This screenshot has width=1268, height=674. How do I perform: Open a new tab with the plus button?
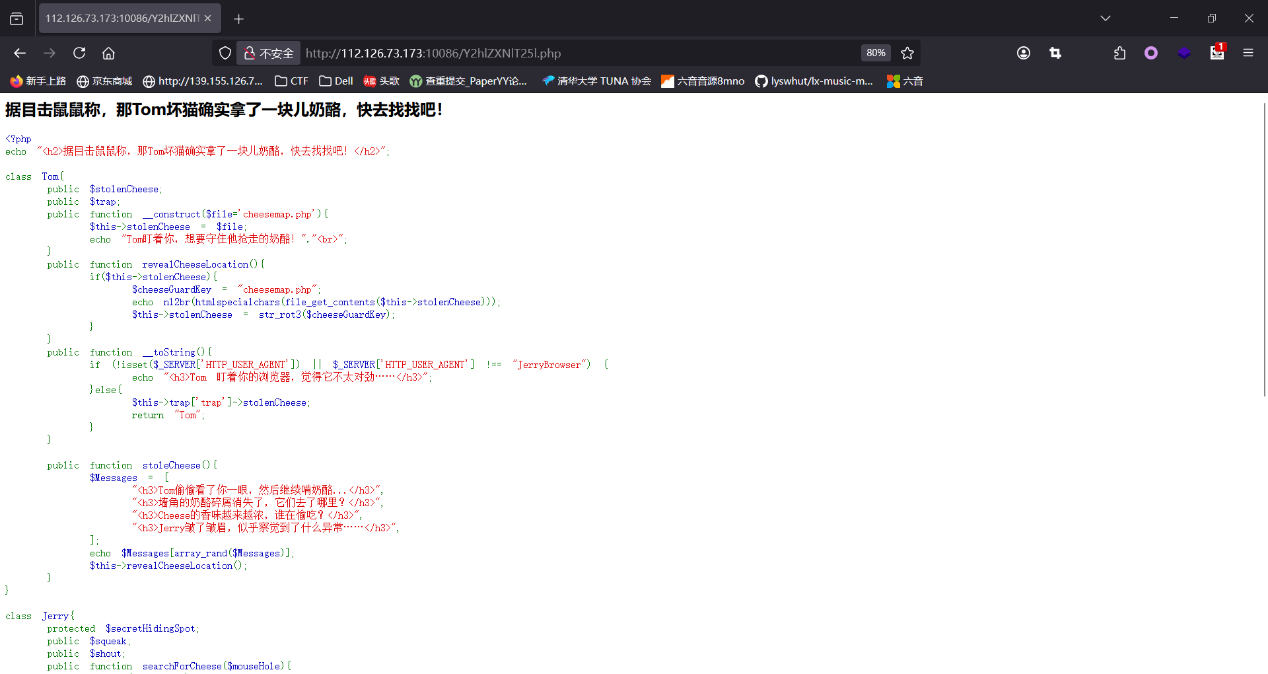tap(238, 18)
